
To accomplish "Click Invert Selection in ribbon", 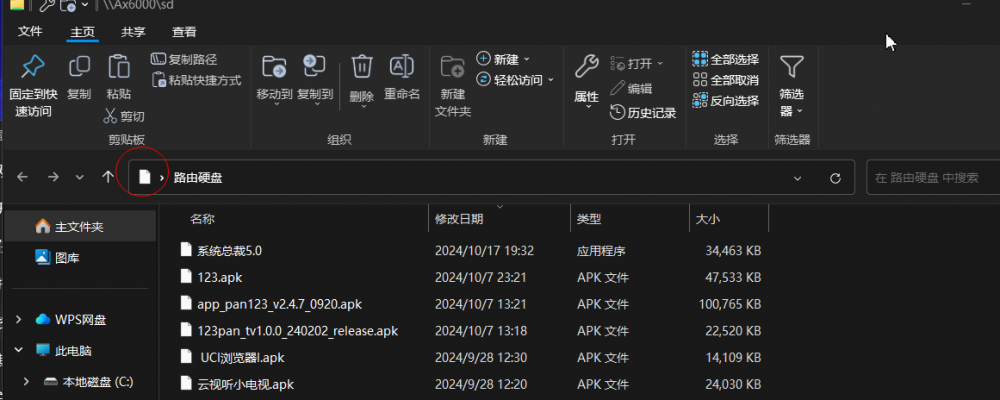I will pos(726,100).
